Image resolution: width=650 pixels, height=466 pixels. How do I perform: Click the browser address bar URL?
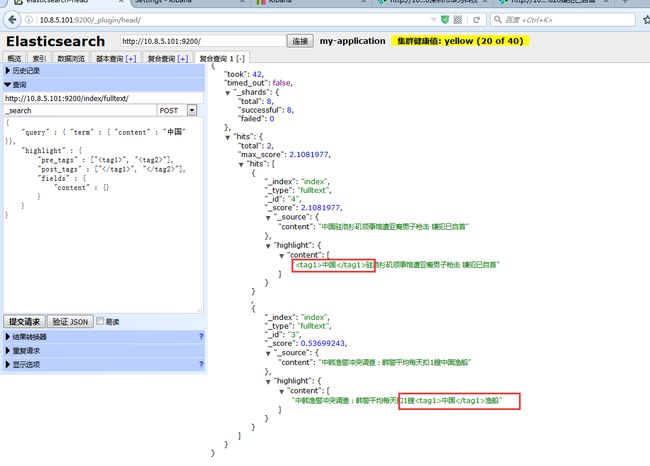[90, 20]
